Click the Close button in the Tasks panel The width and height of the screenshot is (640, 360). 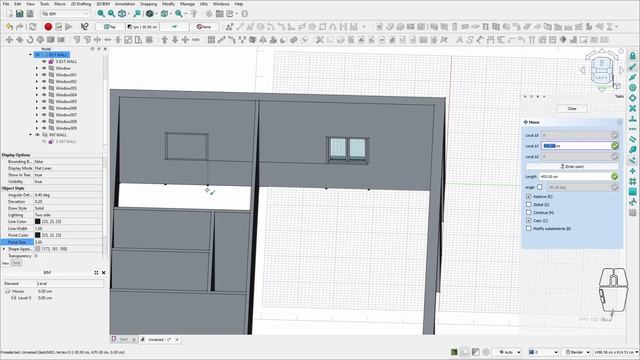coord(572,109)
